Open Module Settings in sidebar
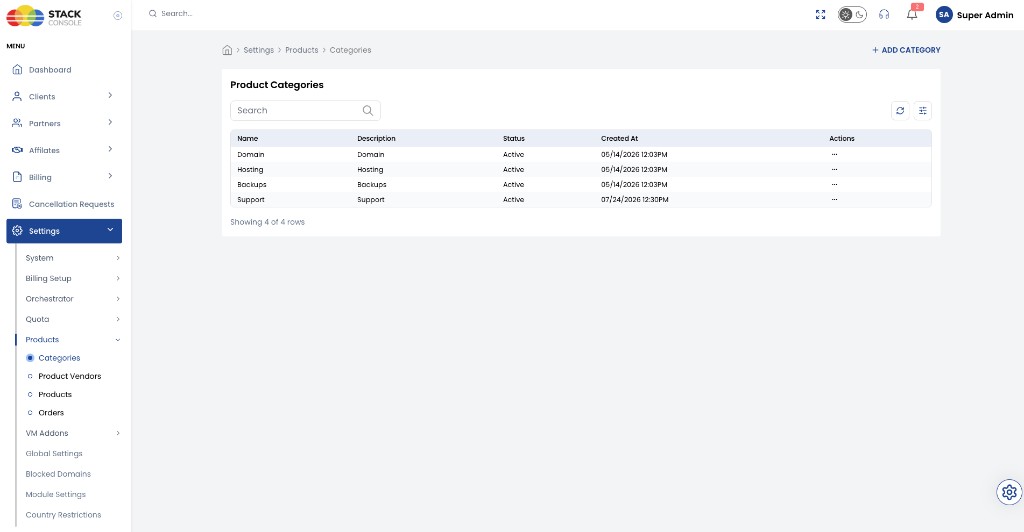1024x532 pixels. point(56,495)
